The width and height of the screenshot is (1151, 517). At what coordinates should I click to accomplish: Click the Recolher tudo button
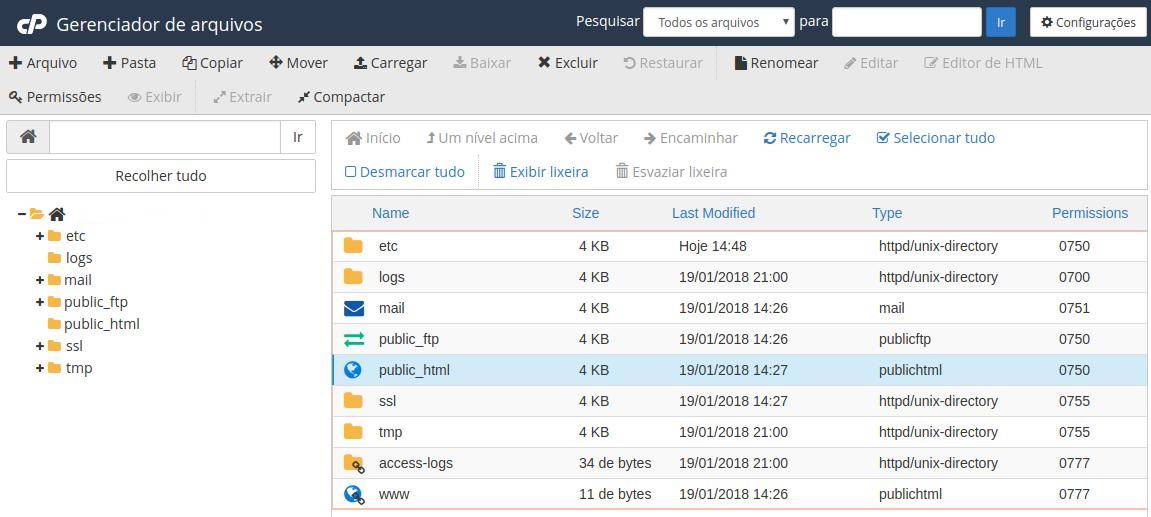(x=161, y=176)
